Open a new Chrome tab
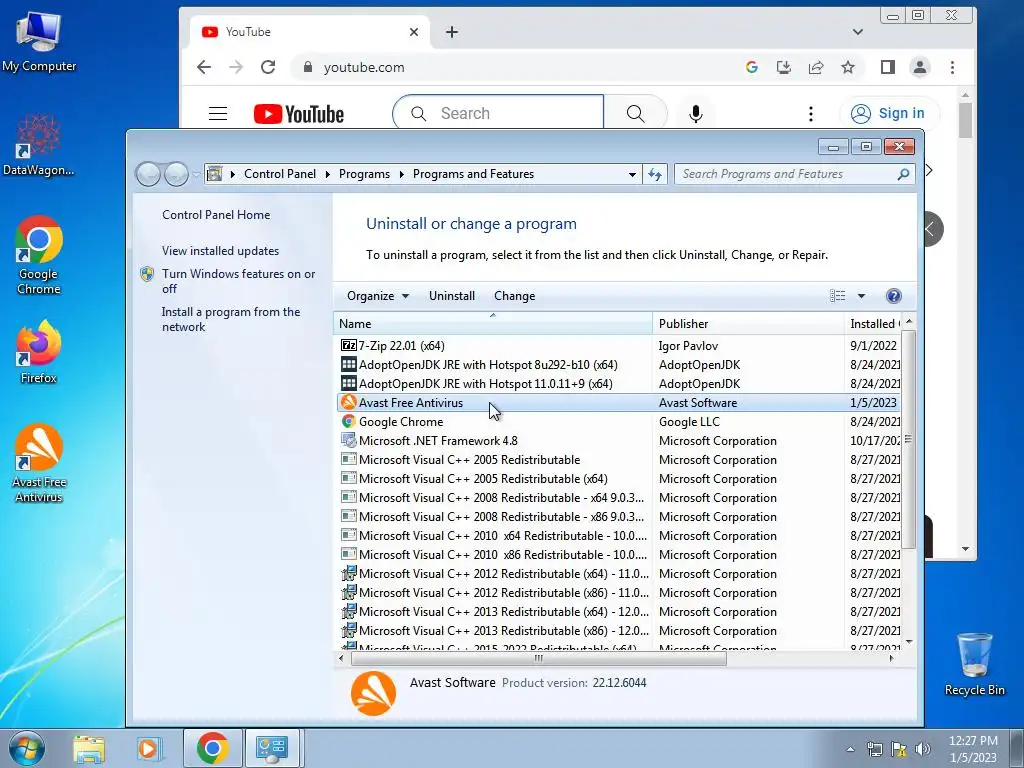 452,32
